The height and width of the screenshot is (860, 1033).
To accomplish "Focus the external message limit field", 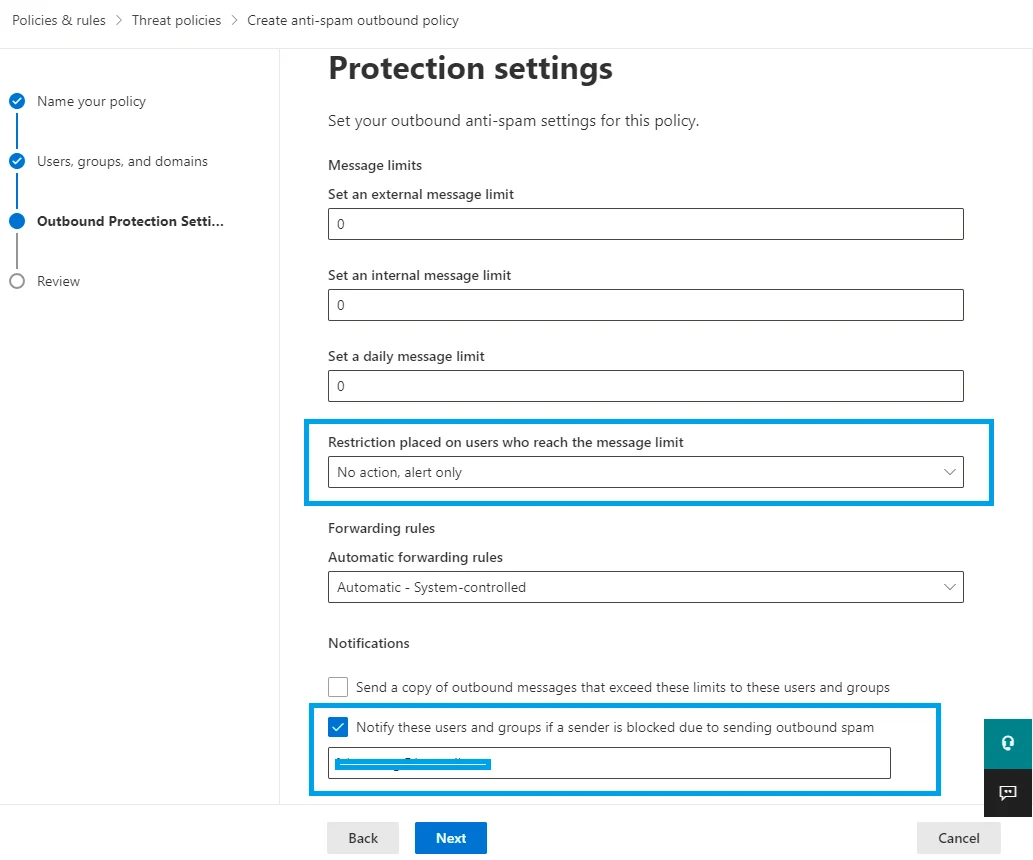I will [x=645, y=224].
